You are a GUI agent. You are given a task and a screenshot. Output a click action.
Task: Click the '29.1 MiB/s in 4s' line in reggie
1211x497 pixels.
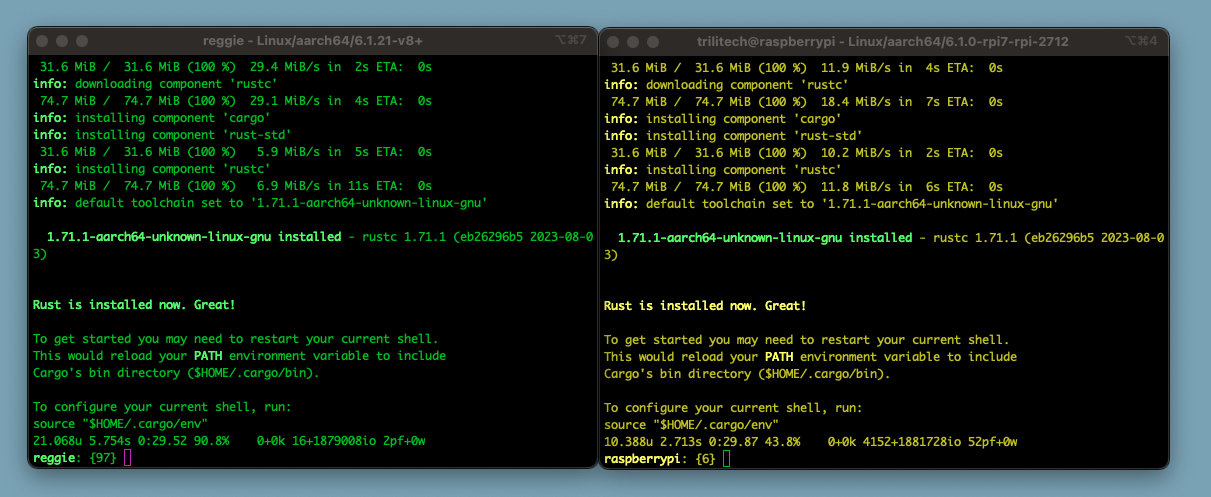click(236, 101)
